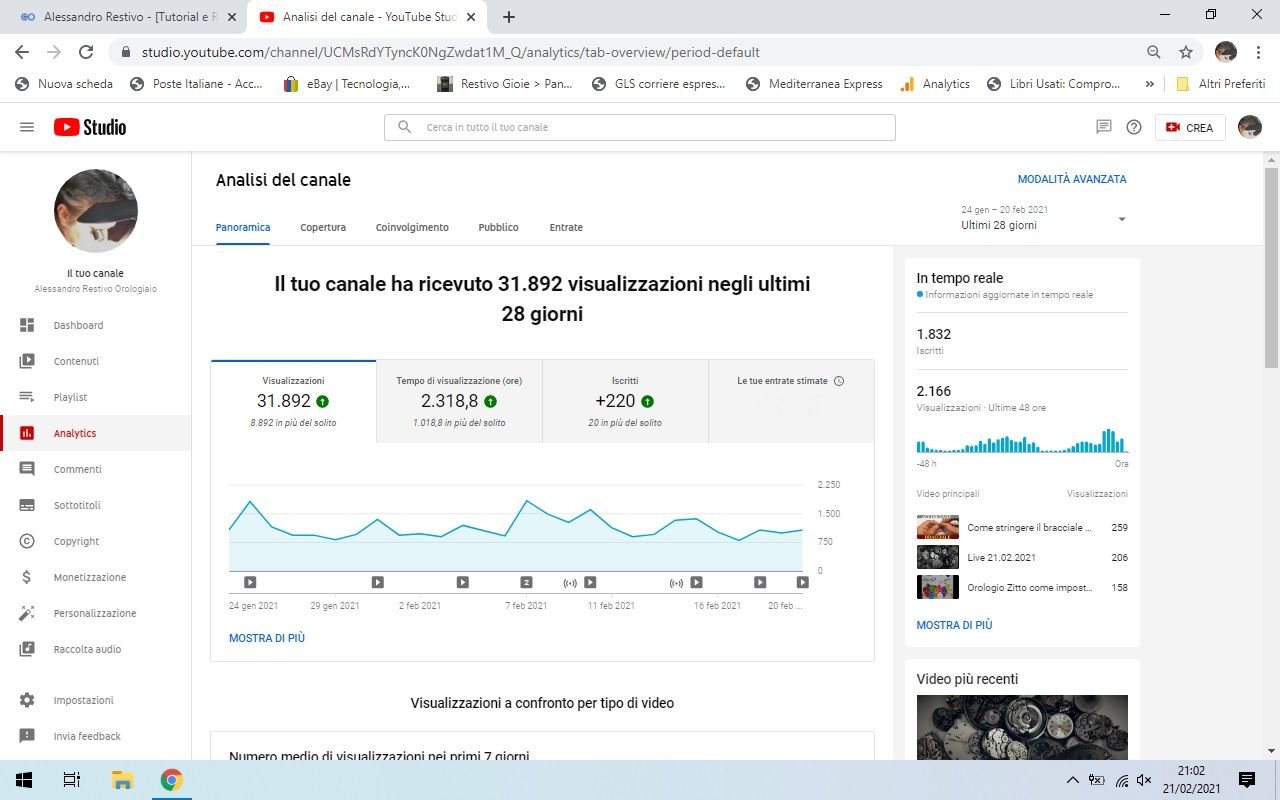Image resolution: width=1280 pixels, height=800 pixels.
Task: Click the channel profile picture in sidebar
Action: click(96, 211)
